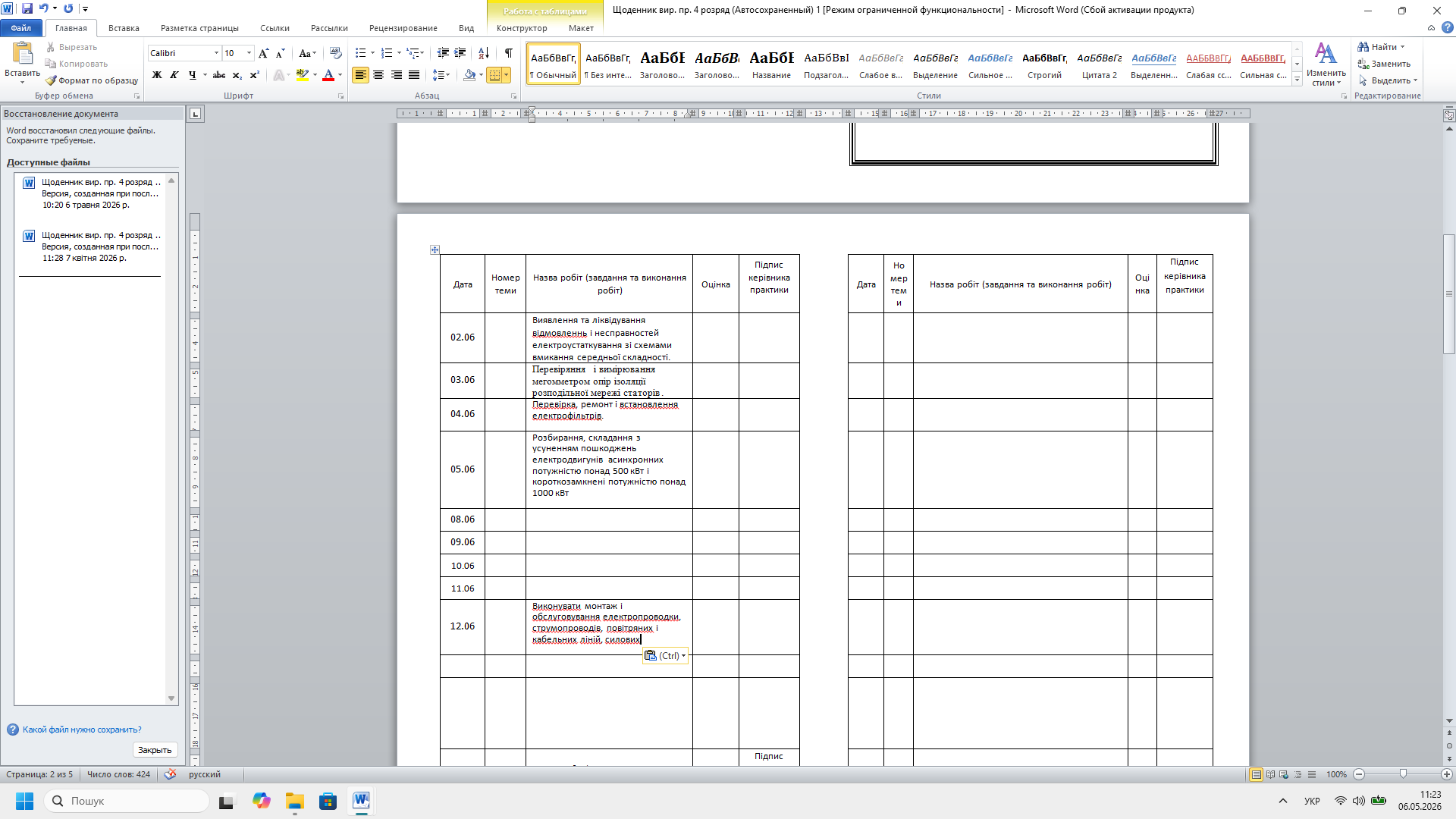This screenshot has width=1456, height=819.
Task: Click the zoom slider handle
Action: click(x=1403, y=774)
